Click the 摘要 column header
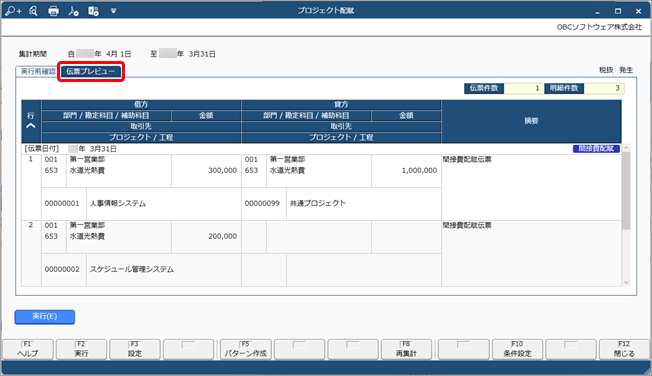Screen dimensions: 652x376 point(531,121)
